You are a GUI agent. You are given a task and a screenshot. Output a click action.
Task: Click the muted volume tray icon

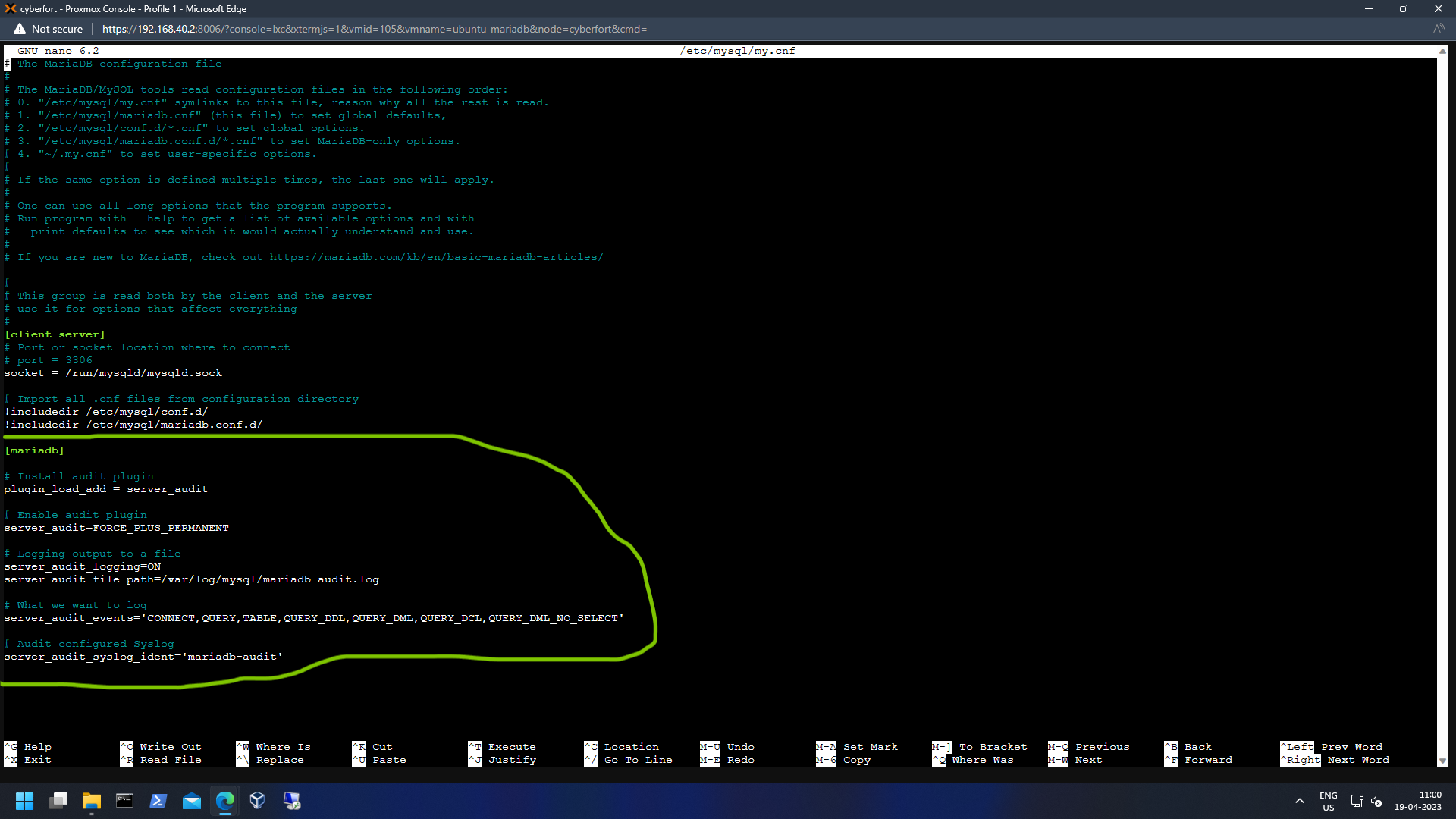coord(1376,801)
